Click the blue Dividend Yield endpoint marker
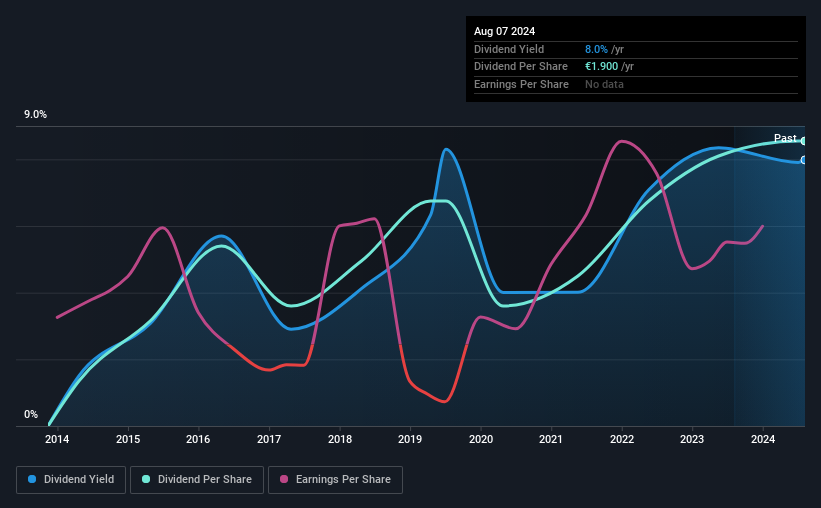The width and height of the screenshot is (821, 508). 803,160
